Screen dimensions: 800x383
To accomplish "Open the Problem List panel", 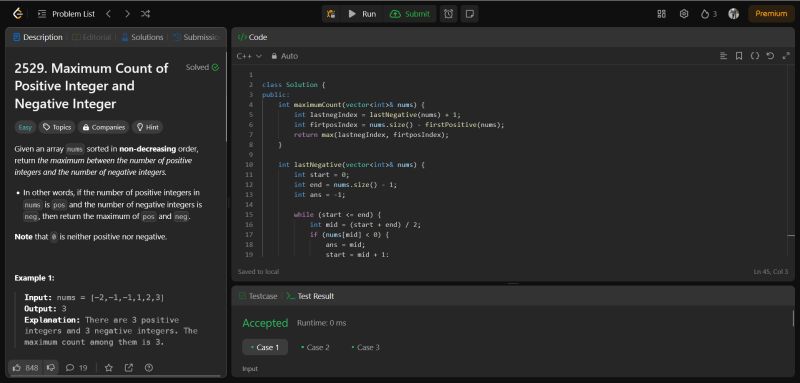I will pyautogui.click(x=66, y=14).
